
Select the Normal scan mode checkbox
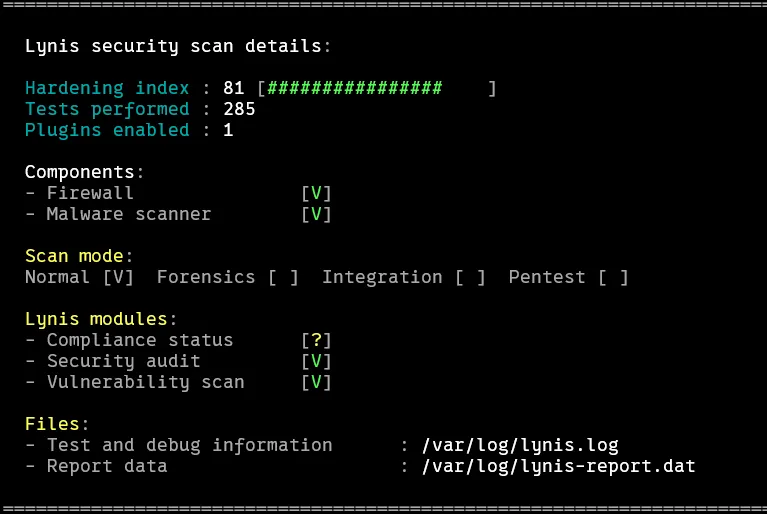(x=118, y=277)
